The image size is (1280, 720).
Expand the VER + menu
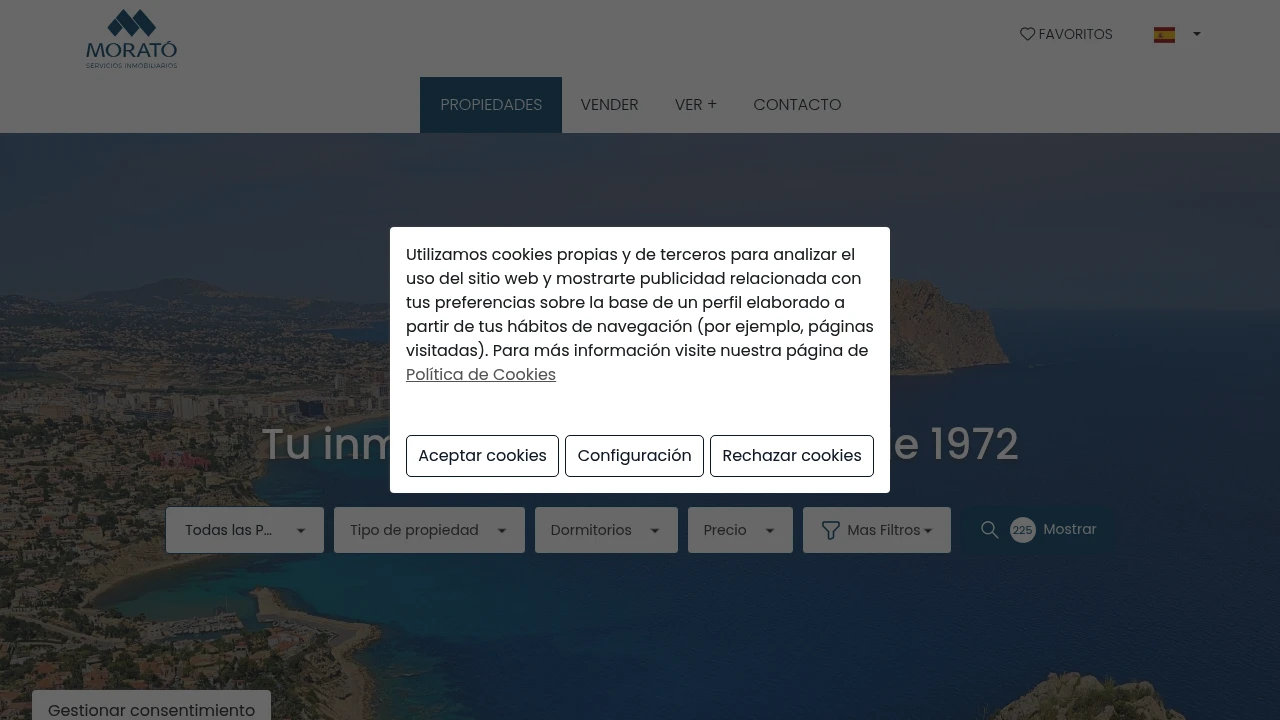point(696,105)
